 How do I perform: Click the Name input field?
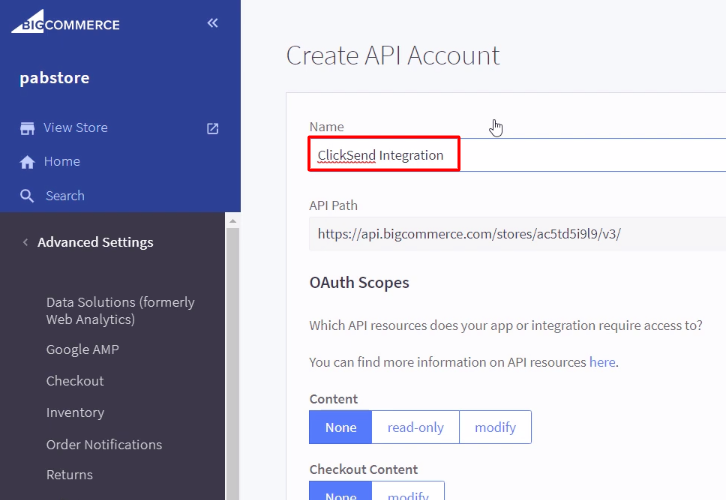point(517,155)
